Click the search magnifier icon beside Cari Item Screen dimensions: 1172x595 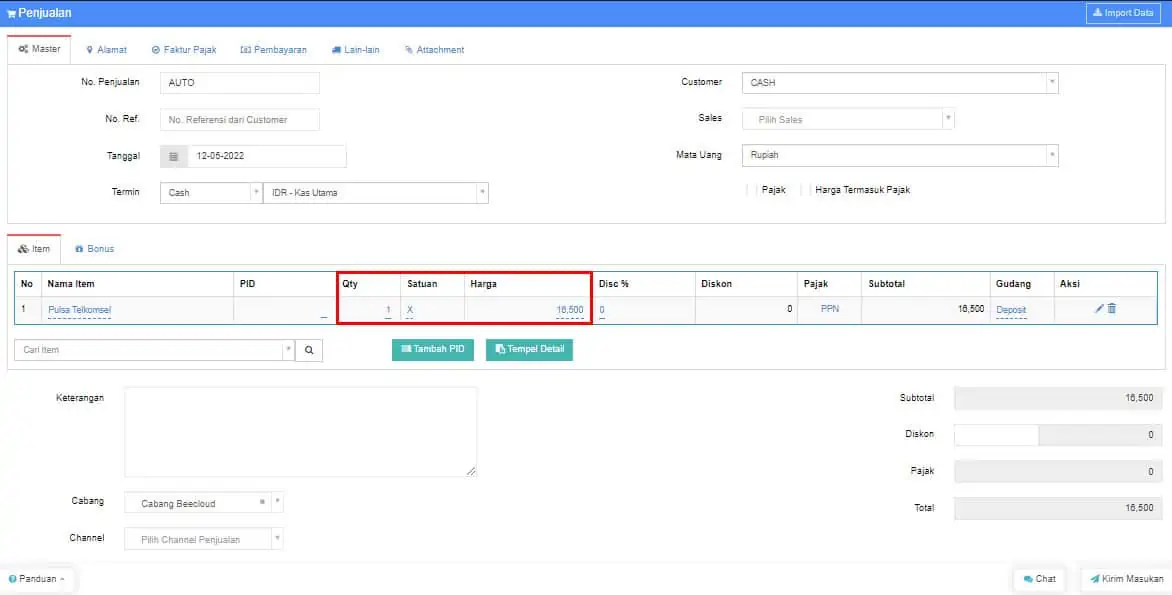(x=309, y=350)
